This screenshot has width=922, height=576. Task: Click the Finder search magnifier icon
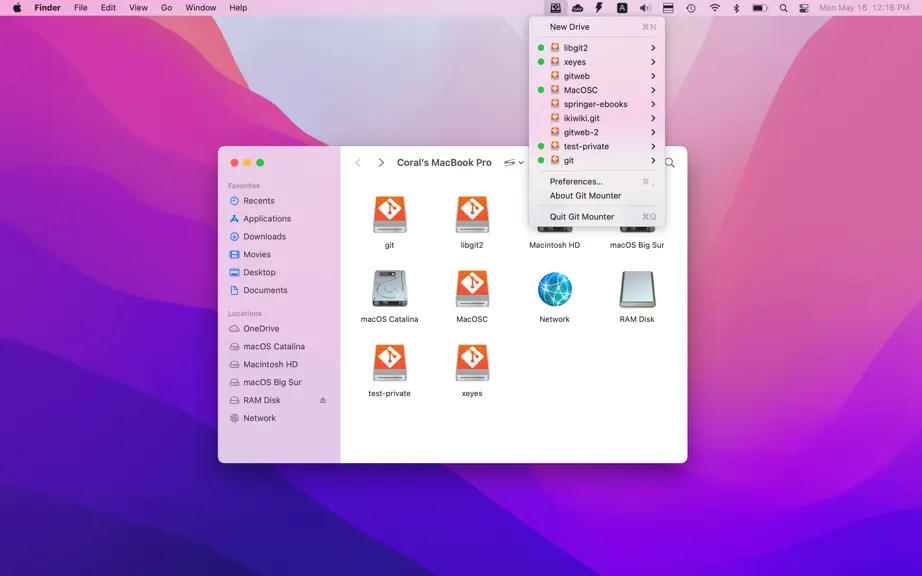(x=670, y=163)
